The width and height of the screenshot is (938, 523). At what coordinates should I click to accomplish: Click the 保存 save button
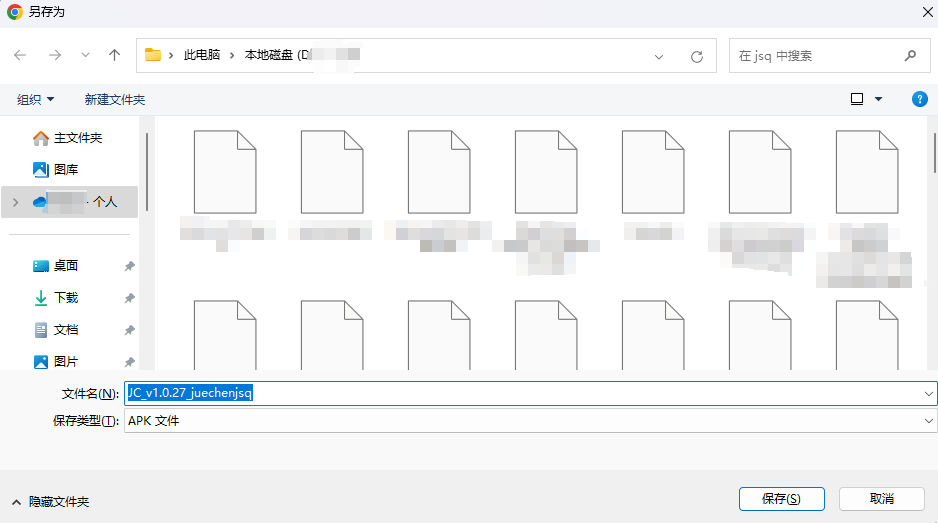[x=780, y=498]
